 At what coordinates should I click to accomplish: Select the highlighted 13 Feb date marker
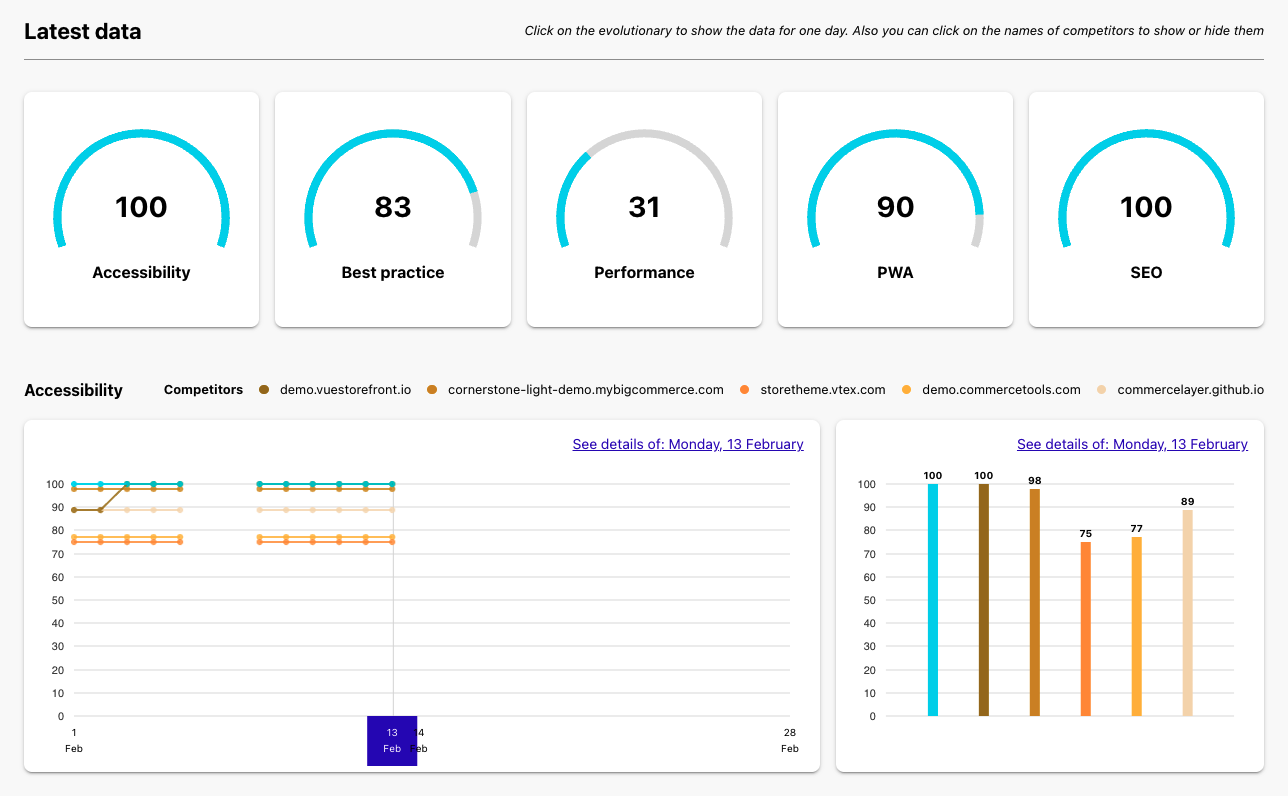392,741
